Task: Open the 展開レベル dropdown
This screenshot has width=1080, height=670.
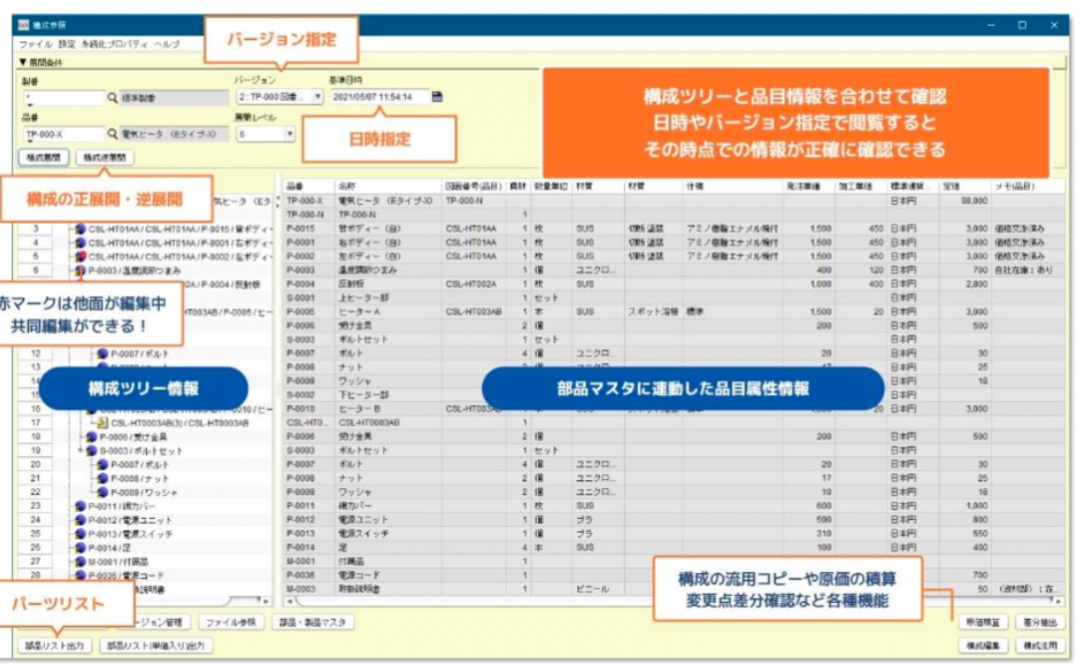Action: (289, 133)
